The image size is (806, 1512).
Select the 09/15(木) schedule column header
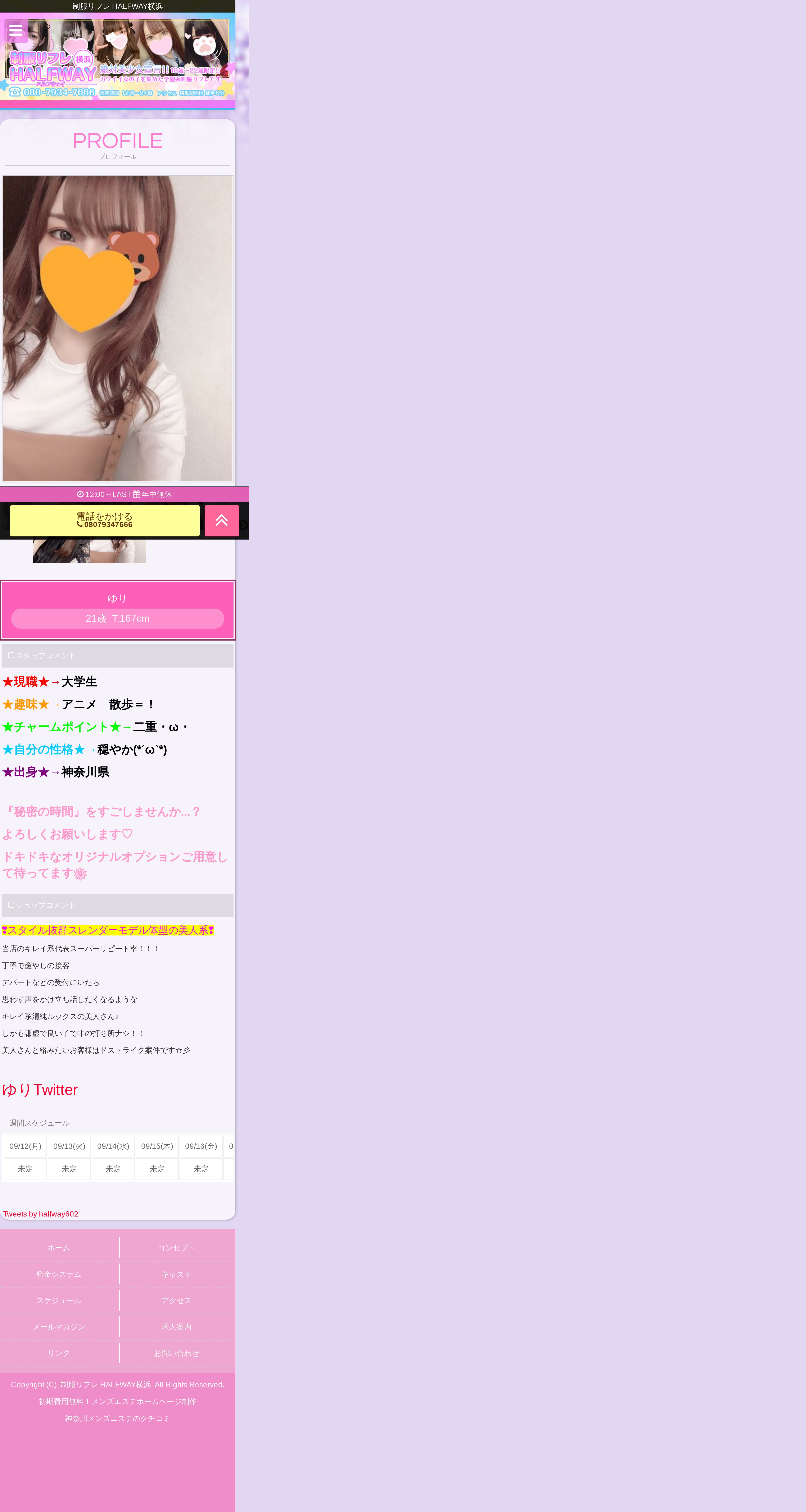(157, 1146)
